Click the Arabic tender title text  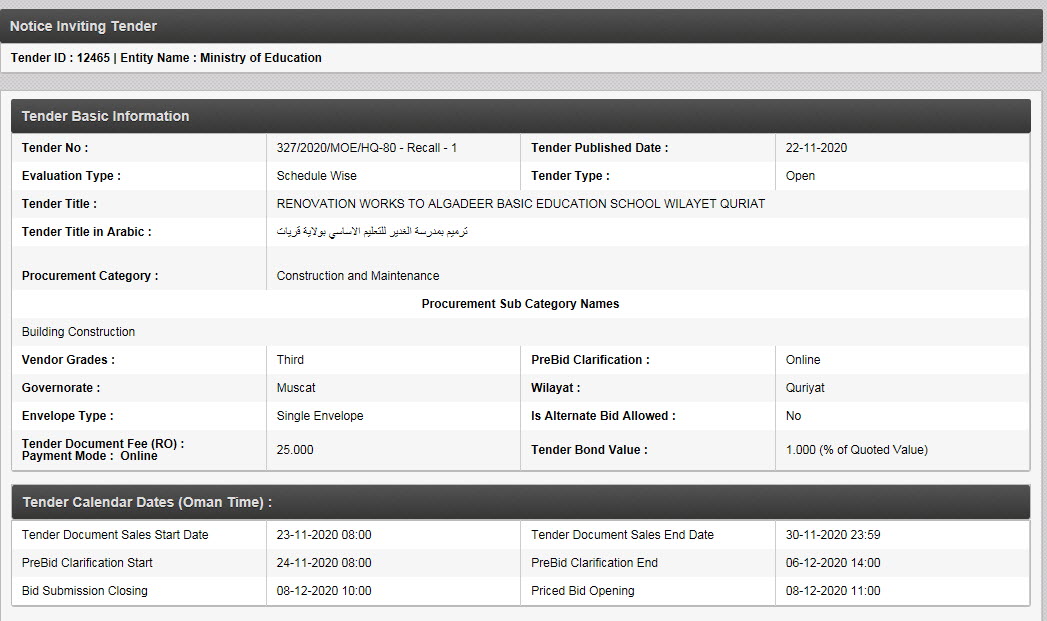[x=373, y=232]
